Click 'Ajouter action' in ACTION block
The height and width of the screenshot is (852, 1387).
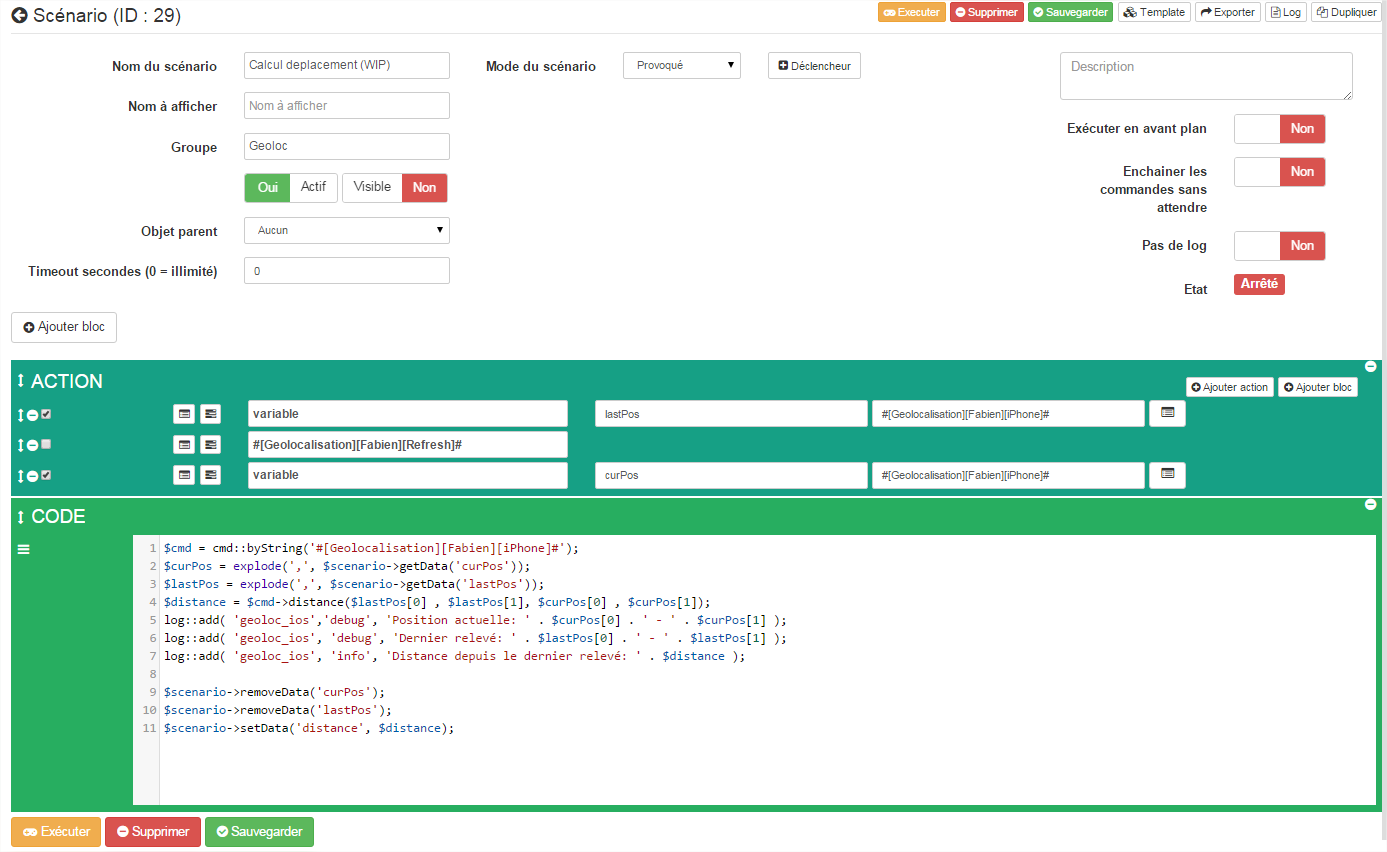coord(1230,387)
